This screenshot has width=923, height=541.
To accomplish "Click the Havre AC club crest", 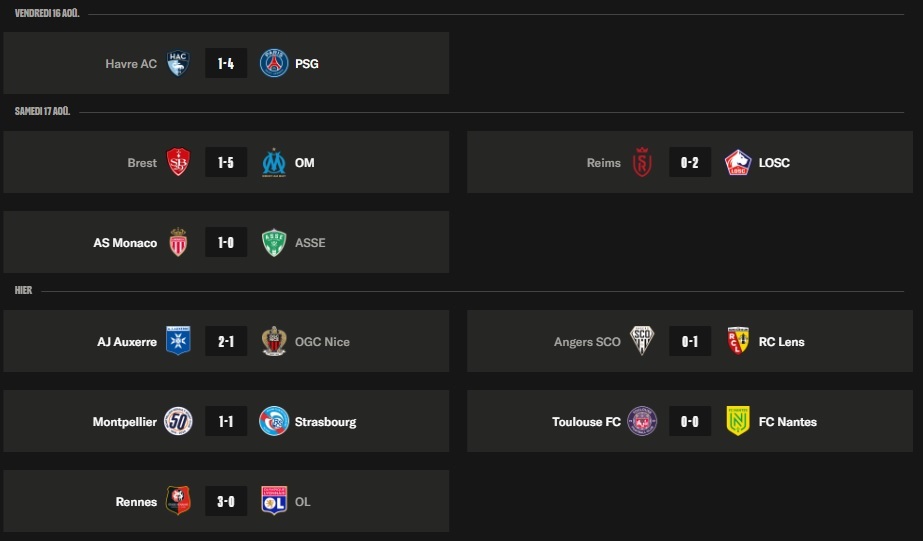I will [178, 64].
